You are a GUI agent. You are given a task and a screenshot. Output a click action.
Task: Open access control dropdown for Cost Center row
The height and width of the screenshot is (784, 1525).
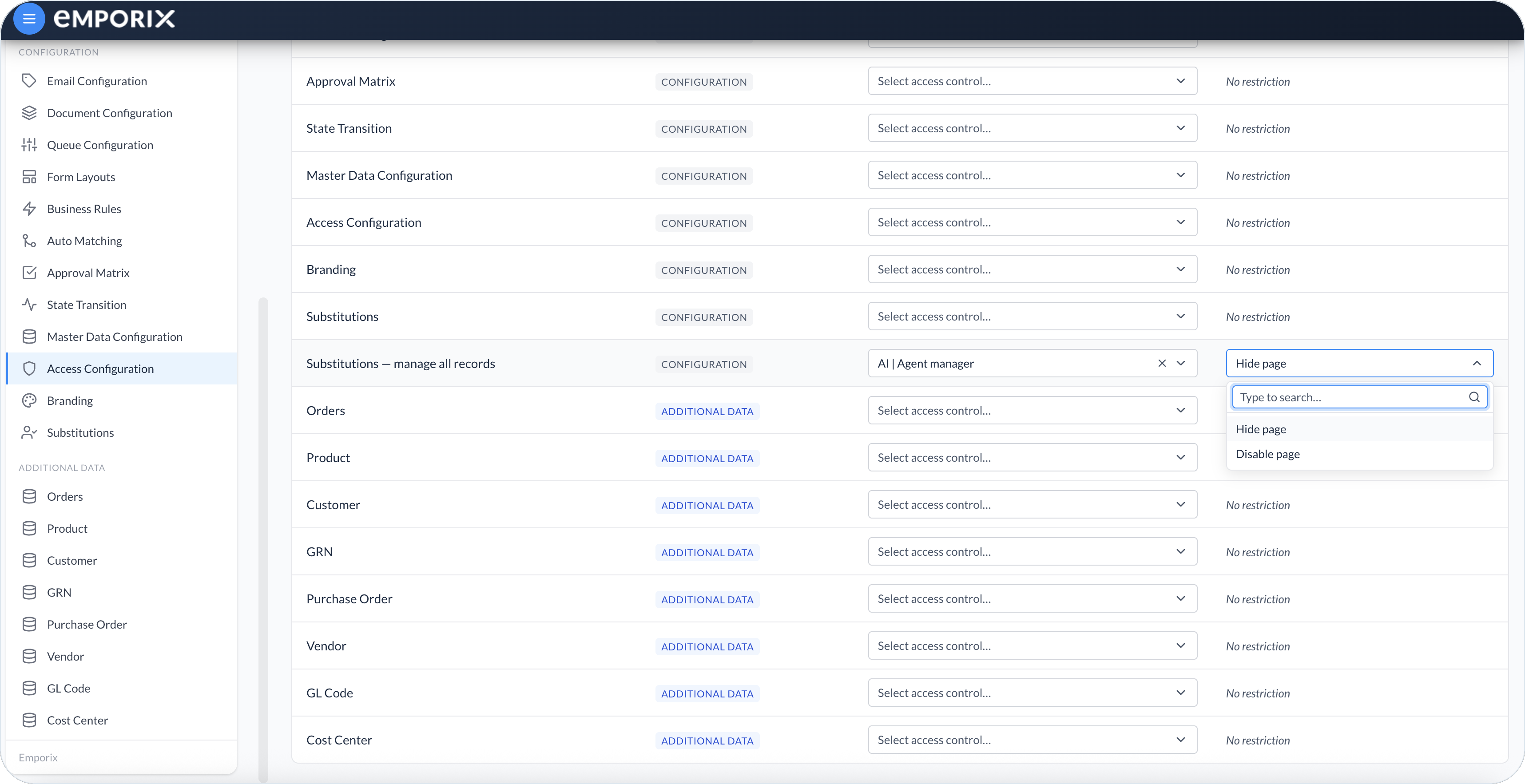point(1033,739)
